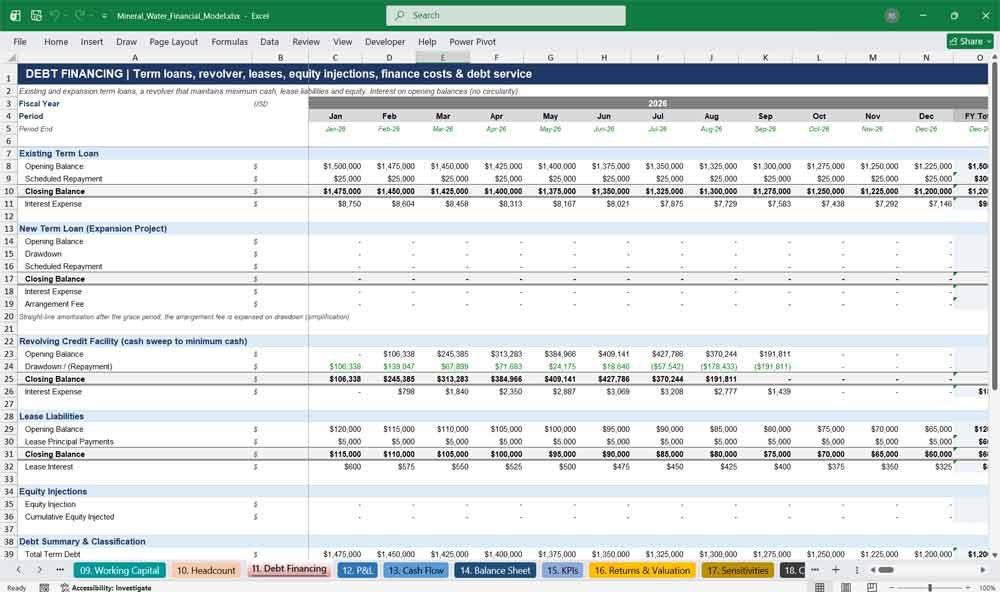Click vertical scrollbar down arrow

[x=995, y=556]
